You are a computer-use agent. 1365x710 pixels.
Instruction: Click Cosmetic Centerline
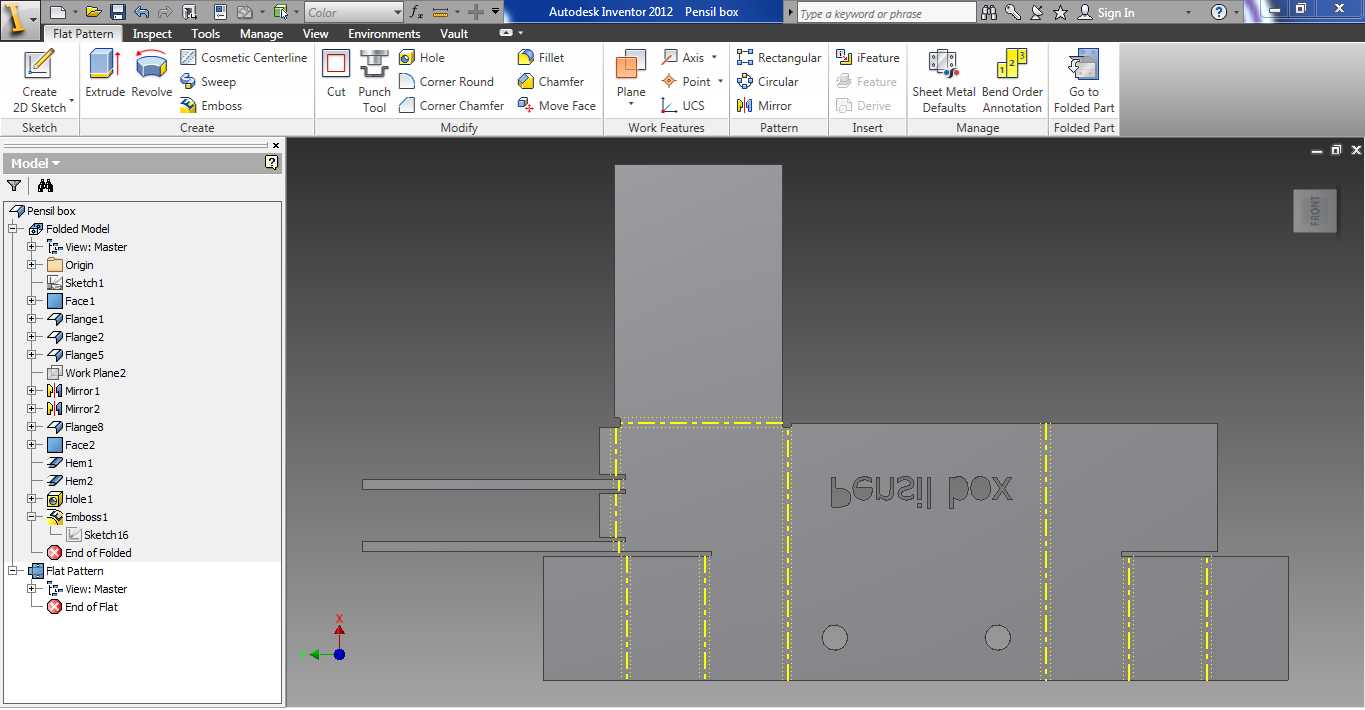coord(243,57)
